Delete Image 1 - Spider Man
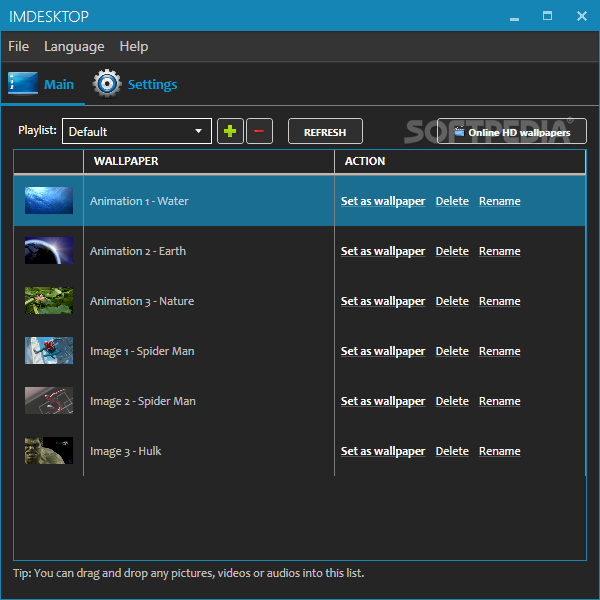Screen dimensions: 600x600 point(452,351)
